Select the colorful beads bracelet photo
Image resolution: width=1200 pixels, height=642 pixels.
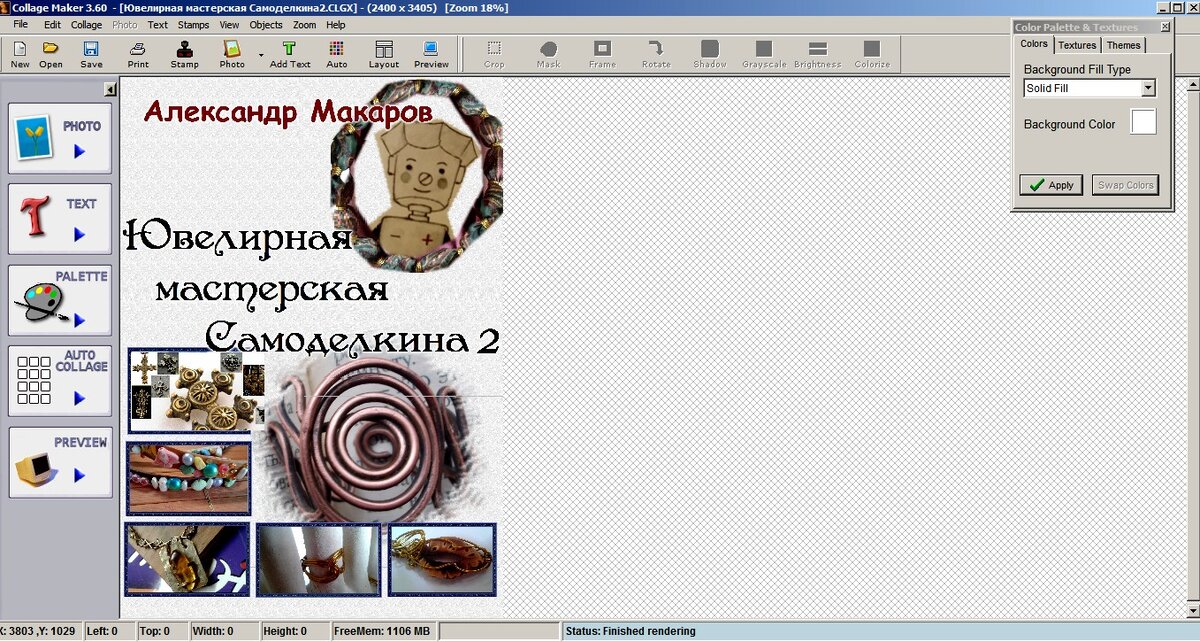(188, 478)
